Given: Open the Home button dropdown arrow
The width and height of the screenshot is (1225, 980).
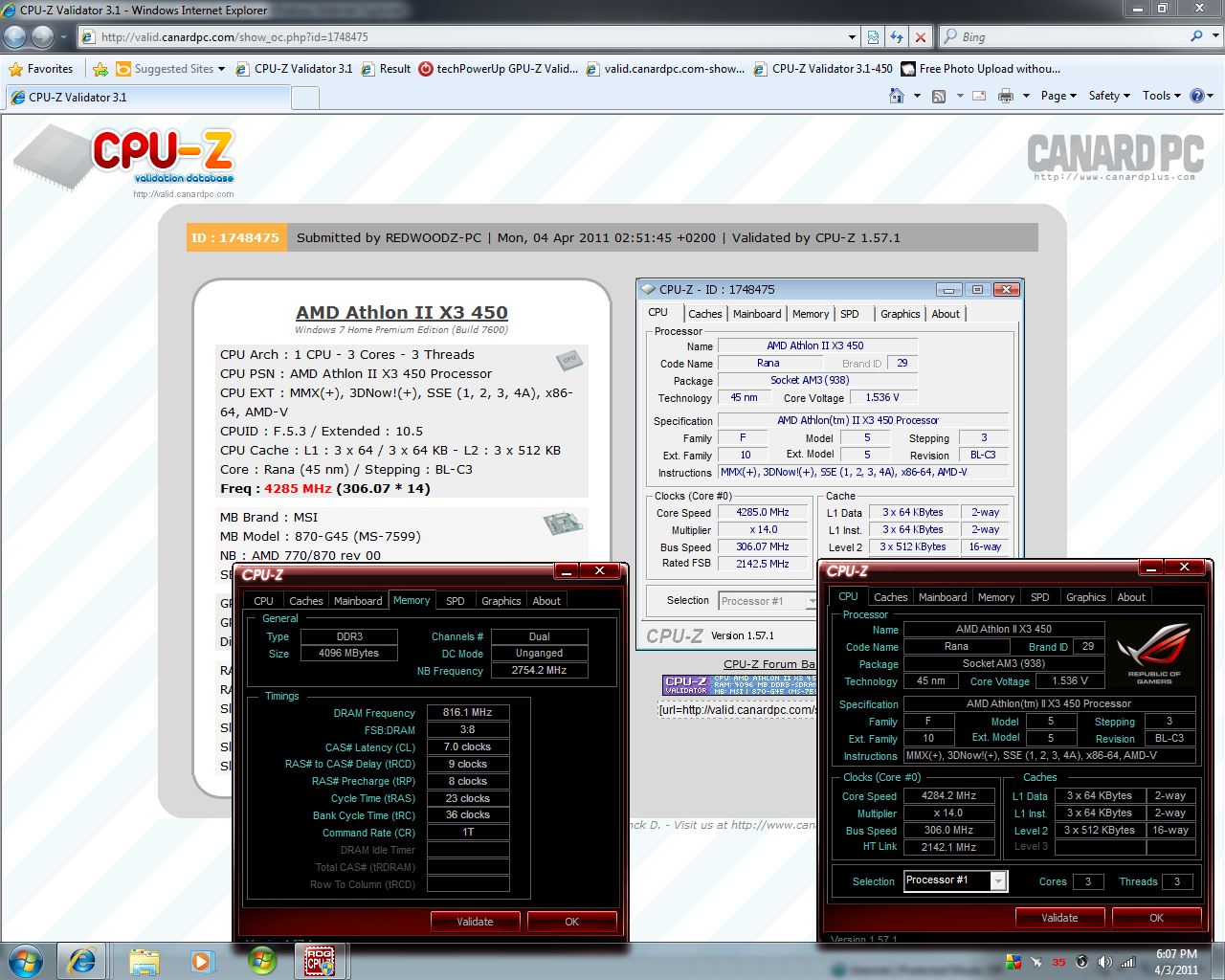Looking at the screenshot, I should point(916,96).
